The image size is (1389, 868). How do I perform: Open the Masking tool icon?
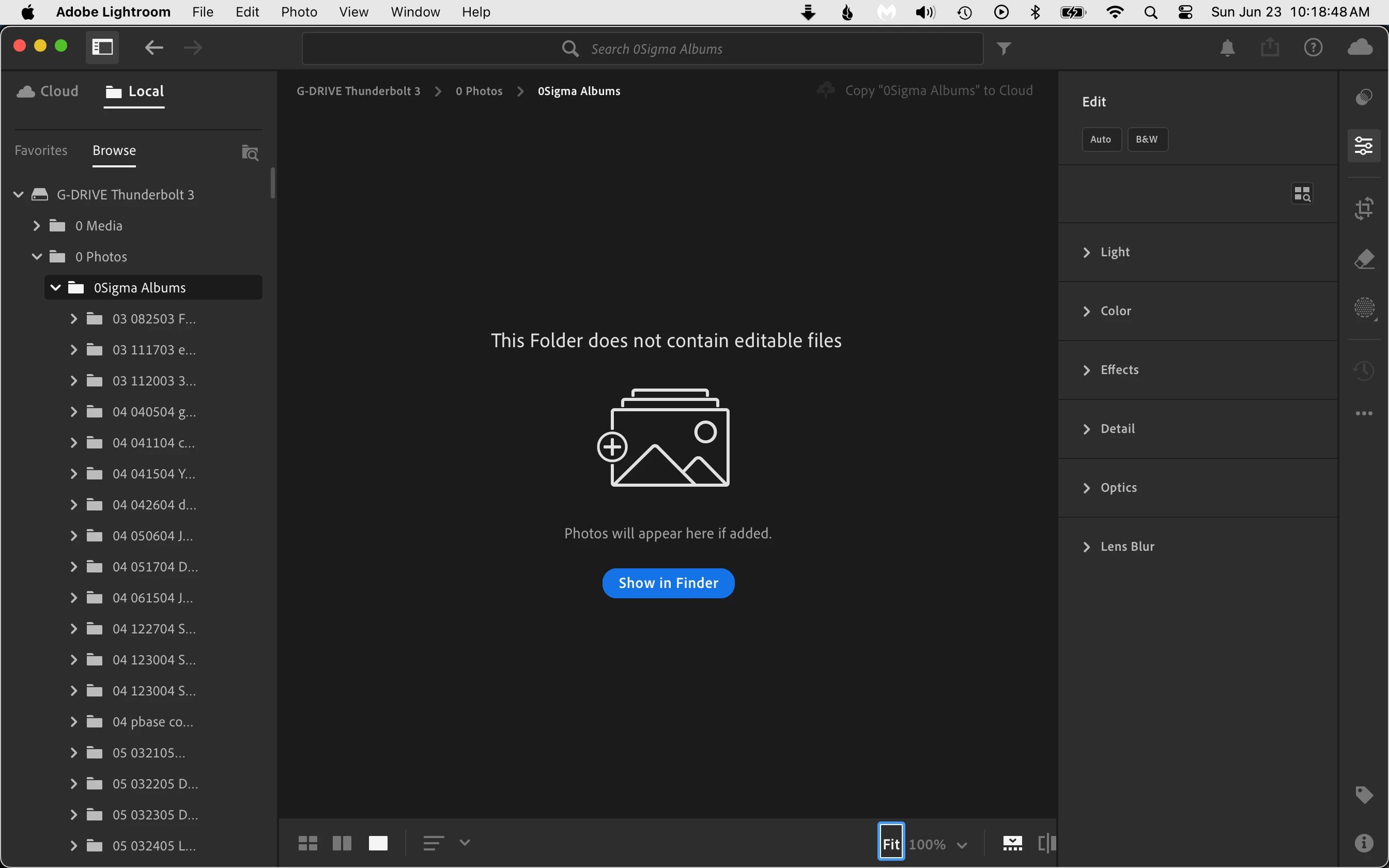pos(1364,308)
